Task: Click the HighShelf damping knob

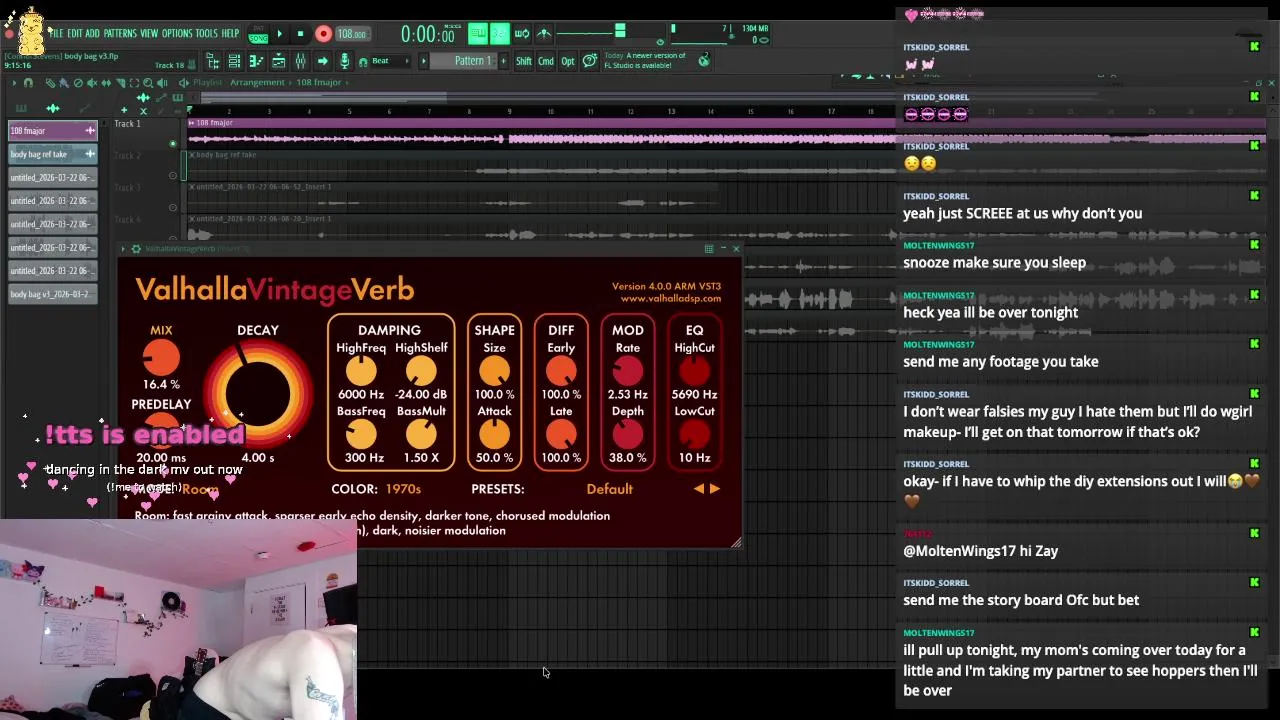Action: pyautogui.click(x=421, y=371)
